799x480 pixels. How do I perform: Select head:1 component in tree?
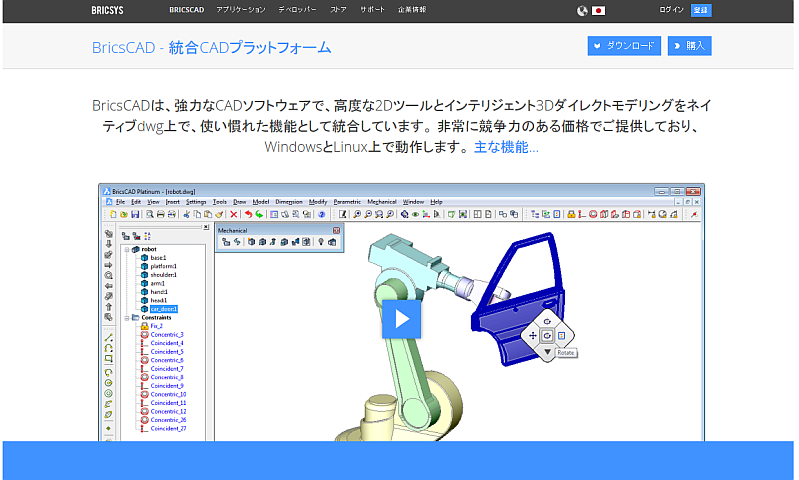click(158, 301)
